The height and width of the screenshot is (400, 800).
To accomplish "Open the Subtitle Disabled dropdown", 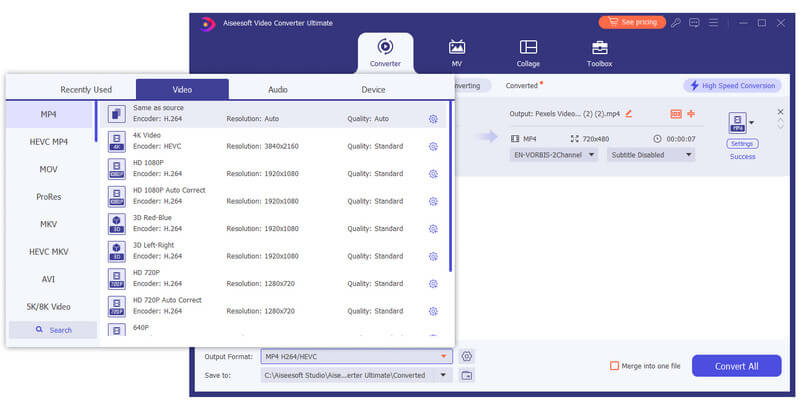I will 651,155.
